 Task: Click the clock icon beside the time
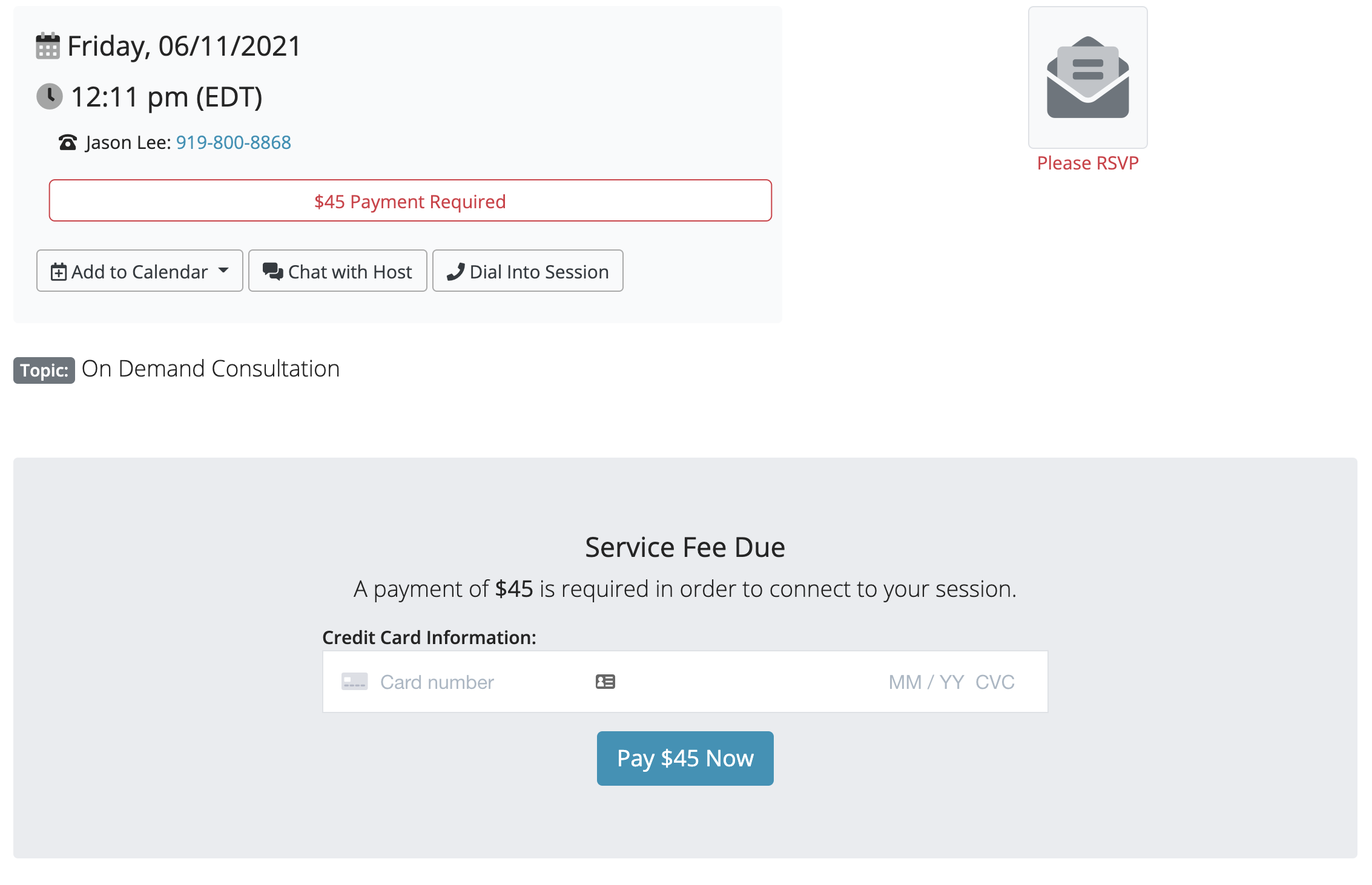click(50, 96)
